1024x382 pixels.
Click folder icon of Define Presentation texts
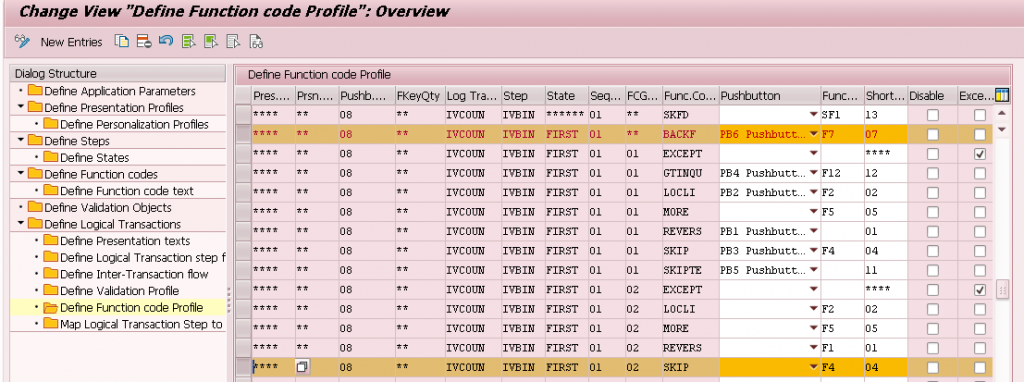pos(51,241)
